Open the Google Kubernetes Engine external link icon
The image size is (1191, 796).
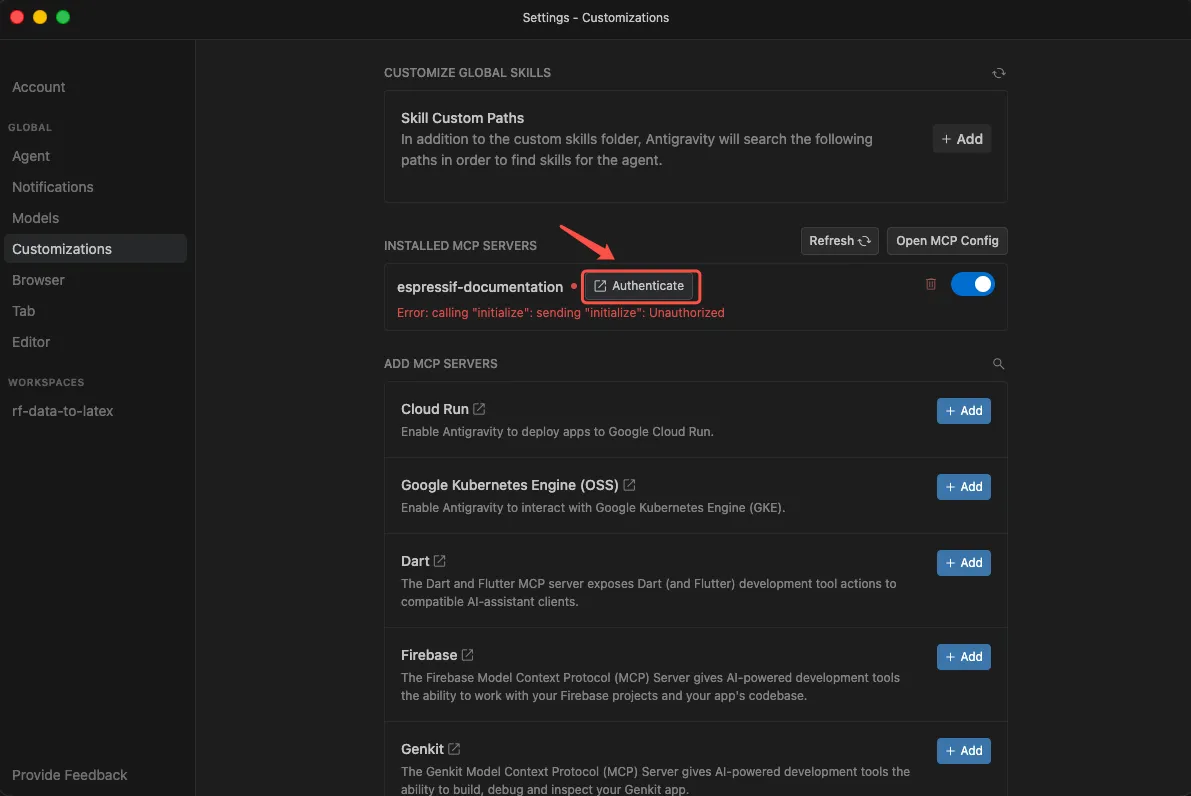pos(629,485)
